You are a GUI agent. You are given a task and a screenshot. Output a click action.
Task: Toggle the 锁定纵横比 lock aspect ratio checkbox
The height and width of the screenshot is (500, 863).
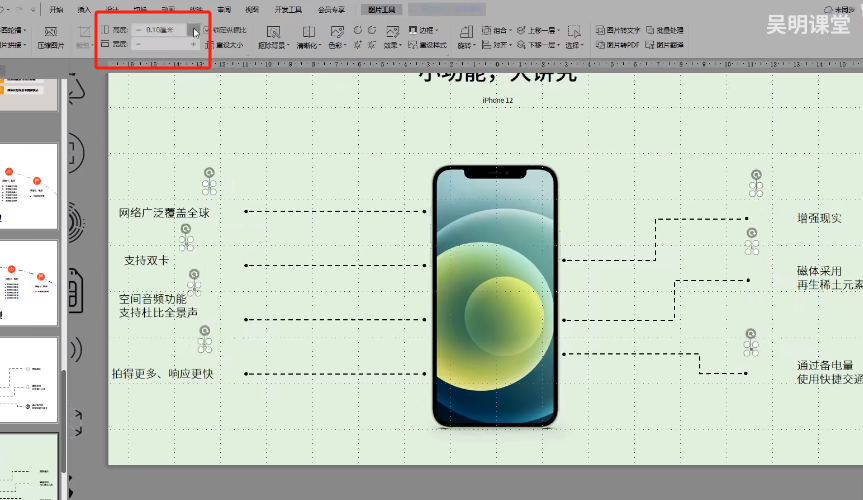pos(206,30)
